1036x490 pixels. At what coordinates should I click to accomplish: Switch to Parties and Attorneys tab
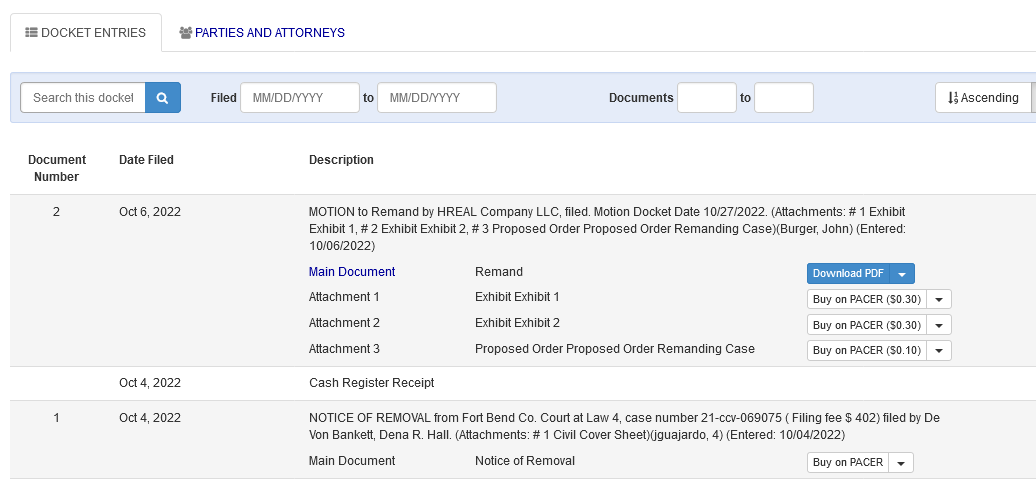262,32
